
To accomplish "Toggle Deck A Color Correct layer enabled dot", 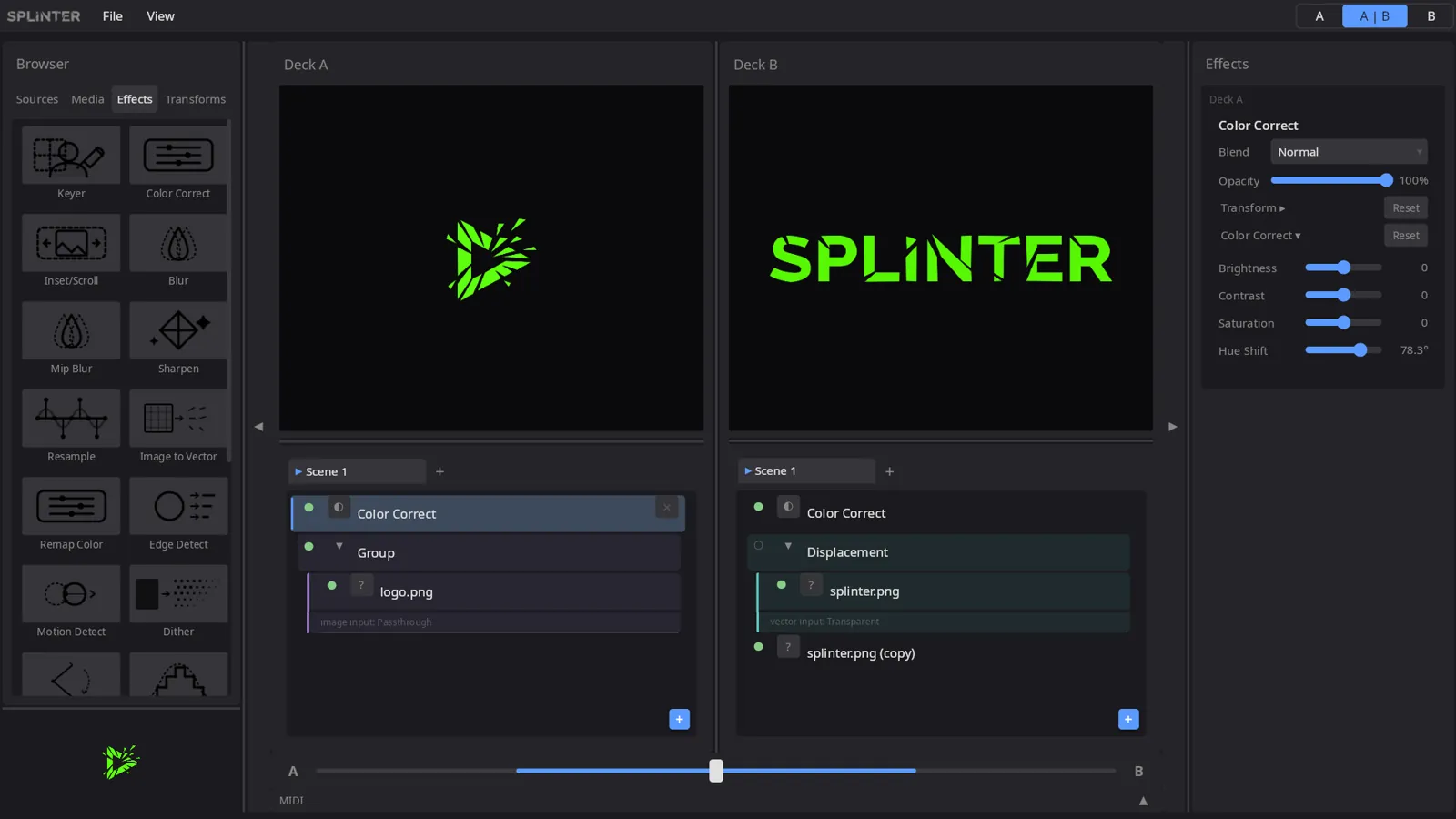I will tap(308, 508).
